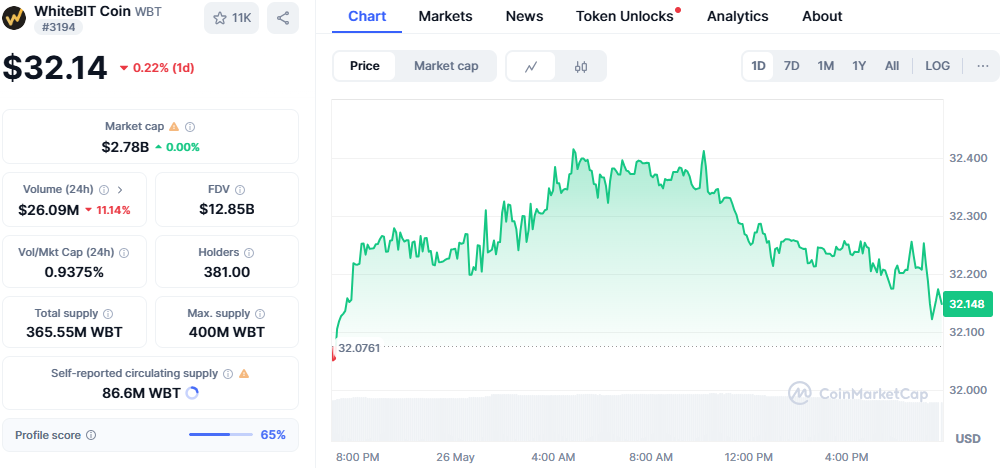Click the Holders info icon
Viewport: 1000px width, 468px height.
249,252
